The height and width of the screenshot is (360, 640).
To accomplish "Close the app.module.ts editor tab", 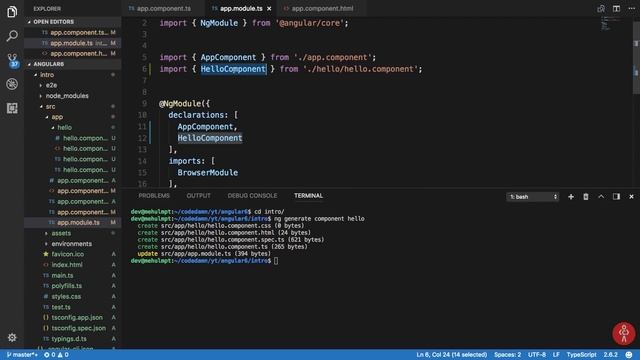I will pos(269,9).
